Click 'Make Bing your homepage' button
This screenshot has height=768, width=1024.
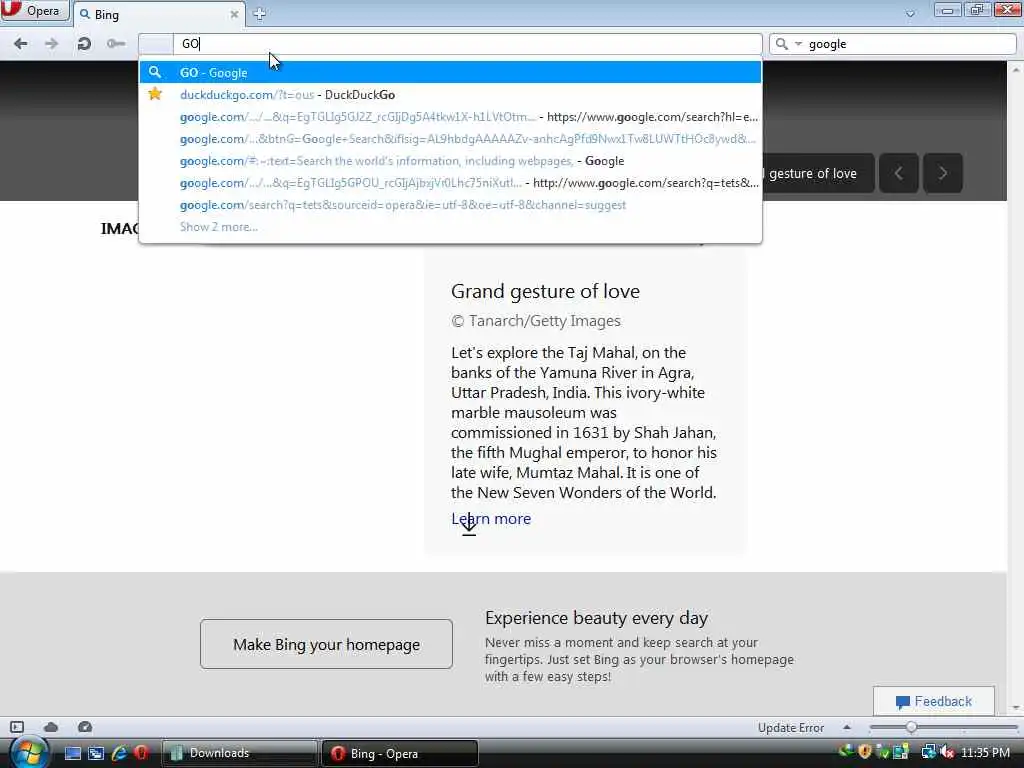point(327,644)
